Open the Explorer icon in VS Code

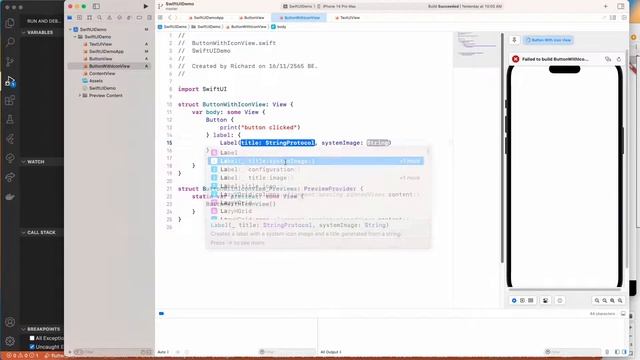tap(10, 23)
